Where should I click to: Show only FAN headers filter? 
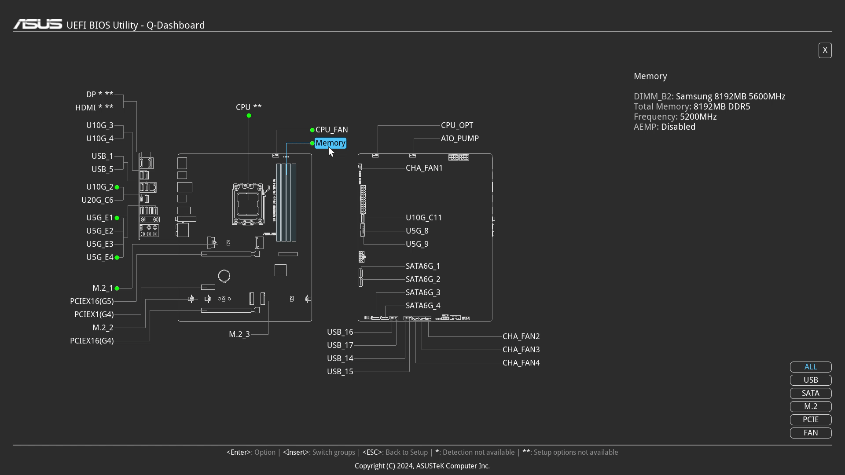click(811, 433)
